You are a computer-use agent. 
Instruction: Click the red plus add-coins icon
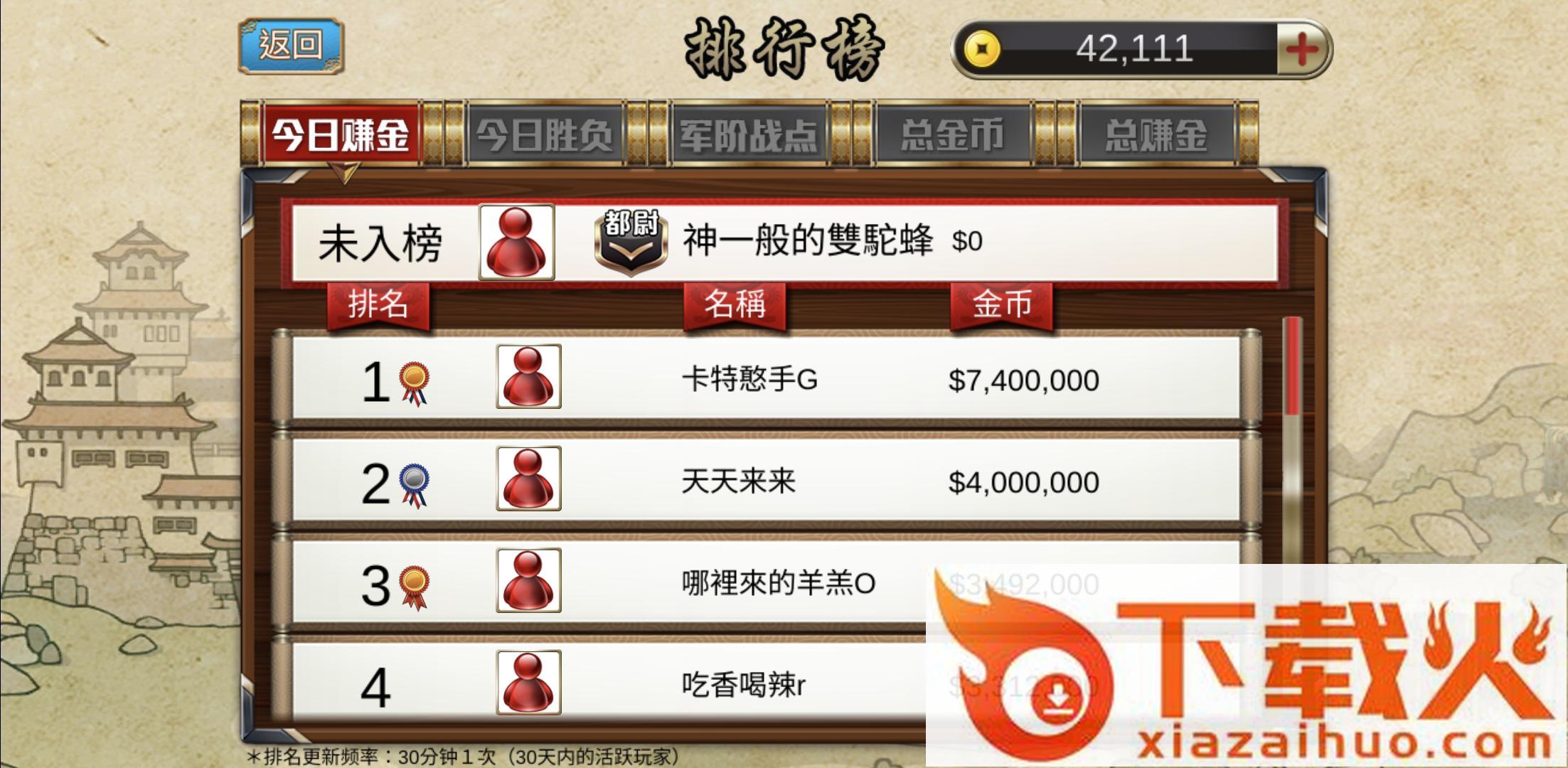click(1302, 49)
